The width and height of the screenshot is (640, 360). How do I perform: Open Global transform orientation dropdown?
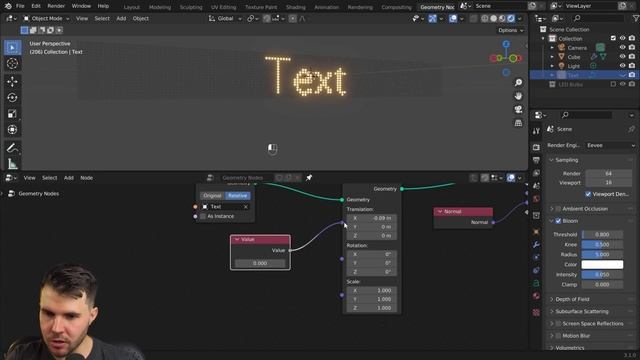pos(225,18)
